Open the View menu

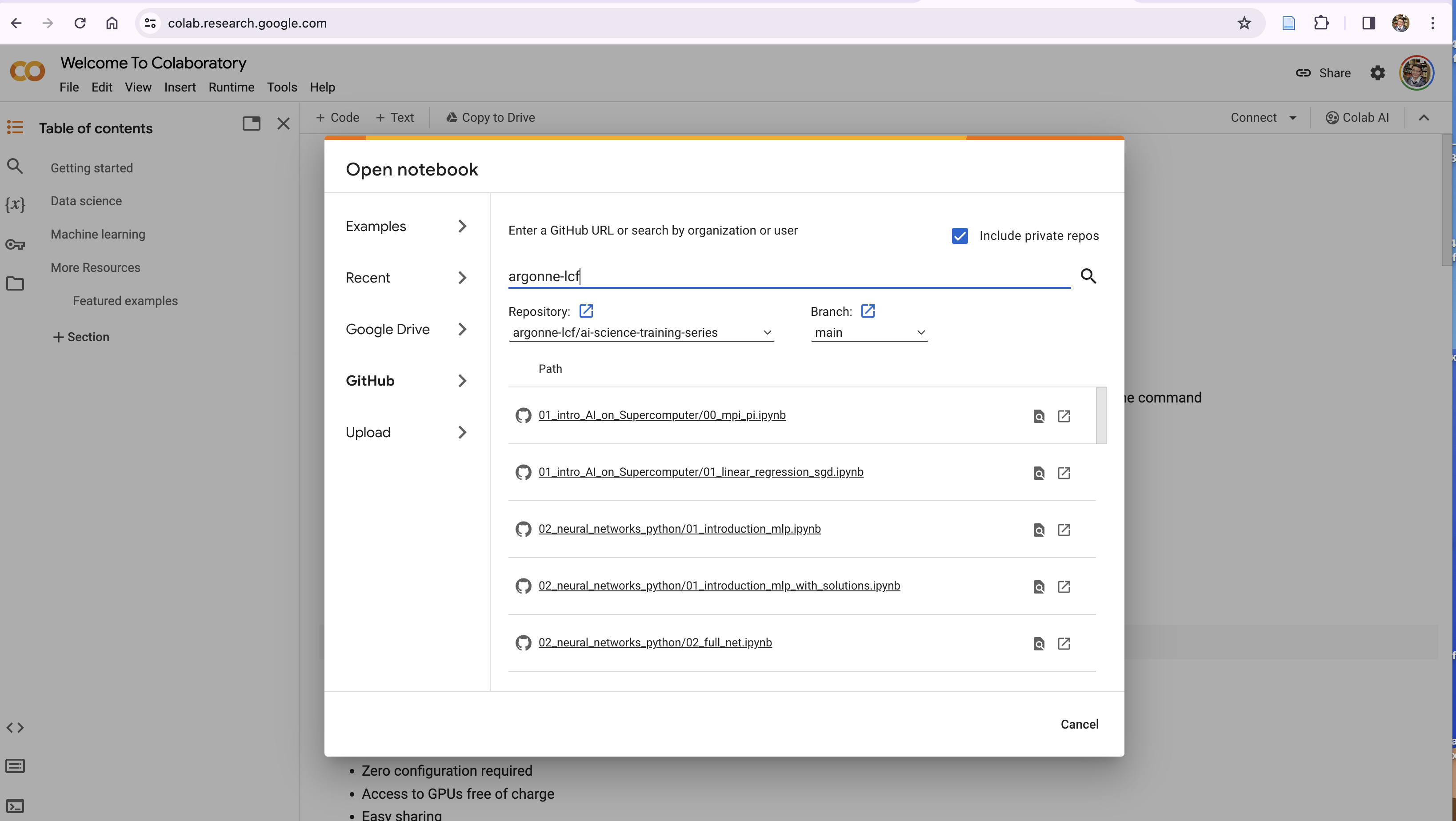(138, 87)
